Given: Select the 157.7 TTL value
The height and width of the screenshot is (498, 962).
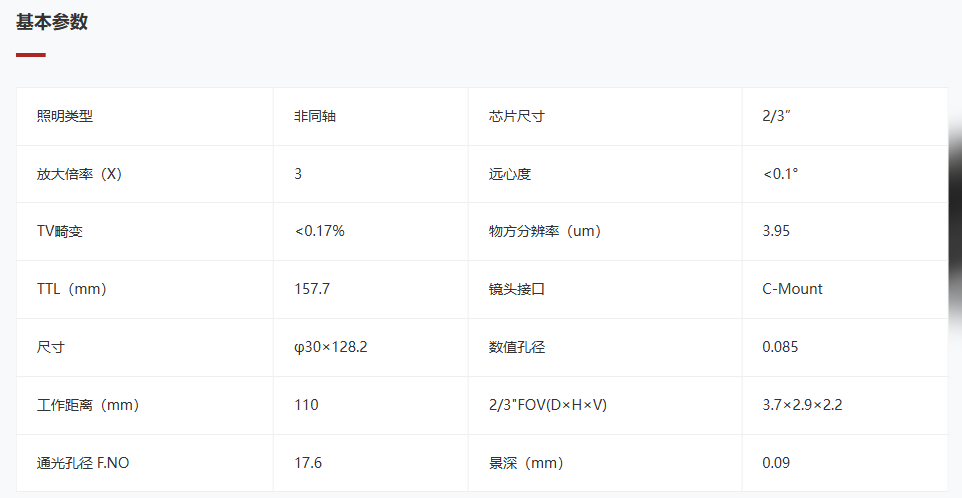Looking at the screenshot, I should [x=312, y=289].
